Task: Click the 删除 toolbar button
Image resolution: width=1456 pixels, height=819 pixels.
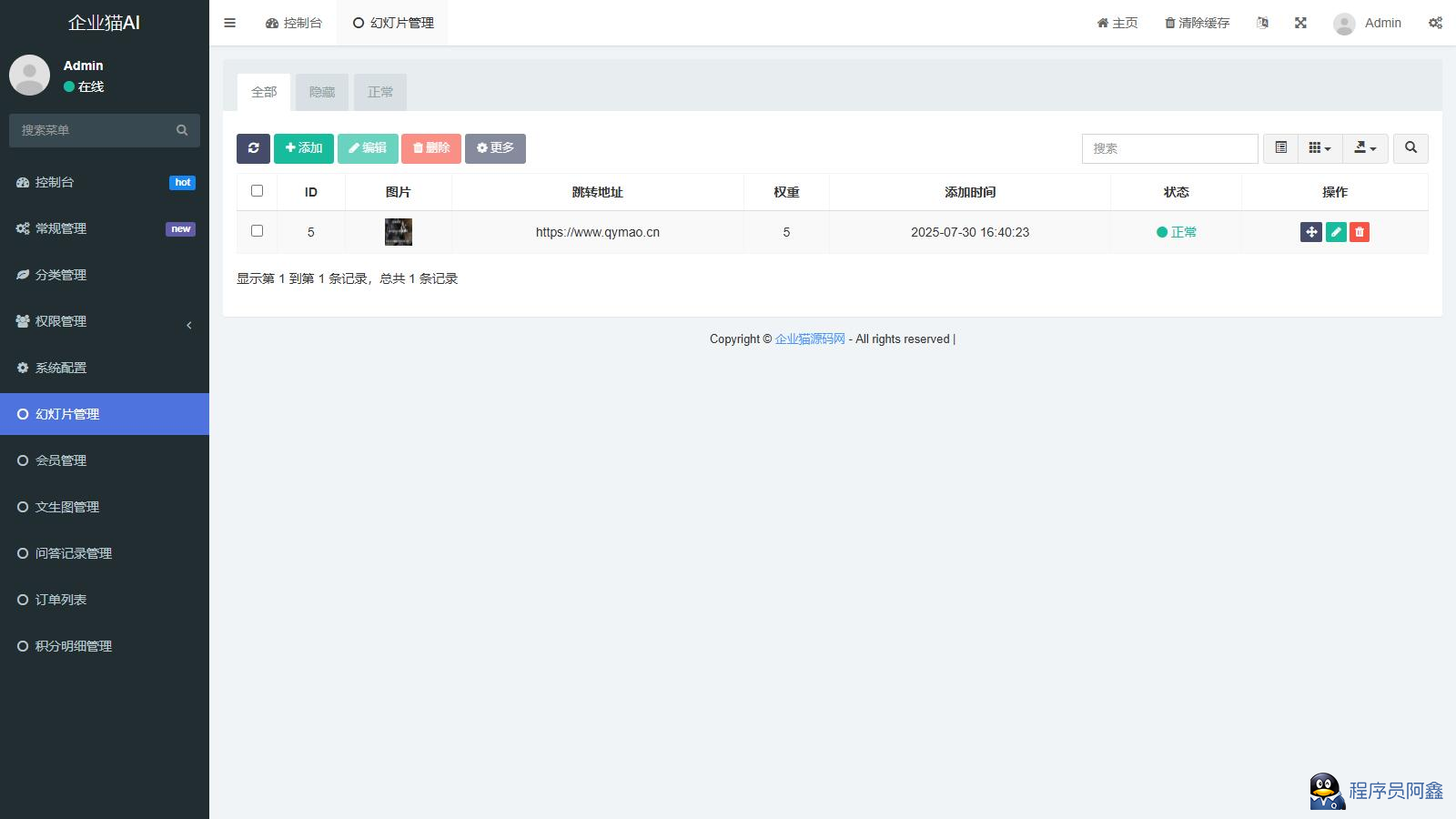Action: click(431, 148)
